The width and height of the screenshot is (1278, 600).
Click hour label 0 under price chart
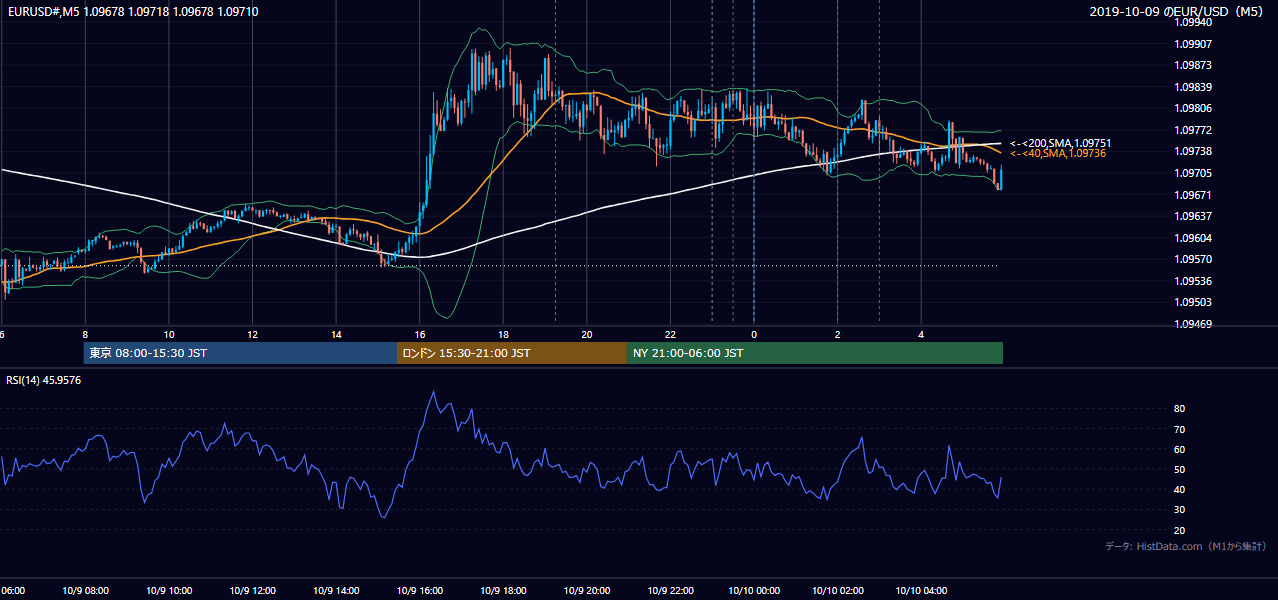(754, 335)
